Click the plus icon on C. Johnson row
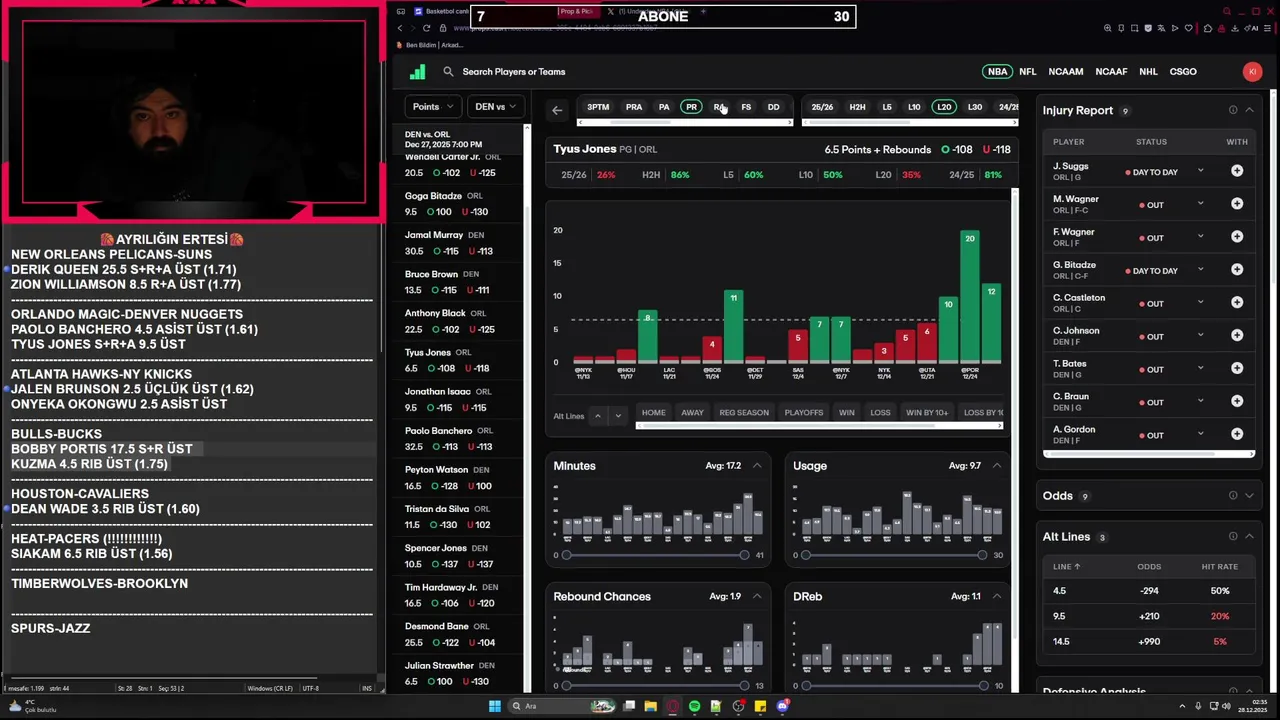1280x720 pixels. [x=1237, y=336]
